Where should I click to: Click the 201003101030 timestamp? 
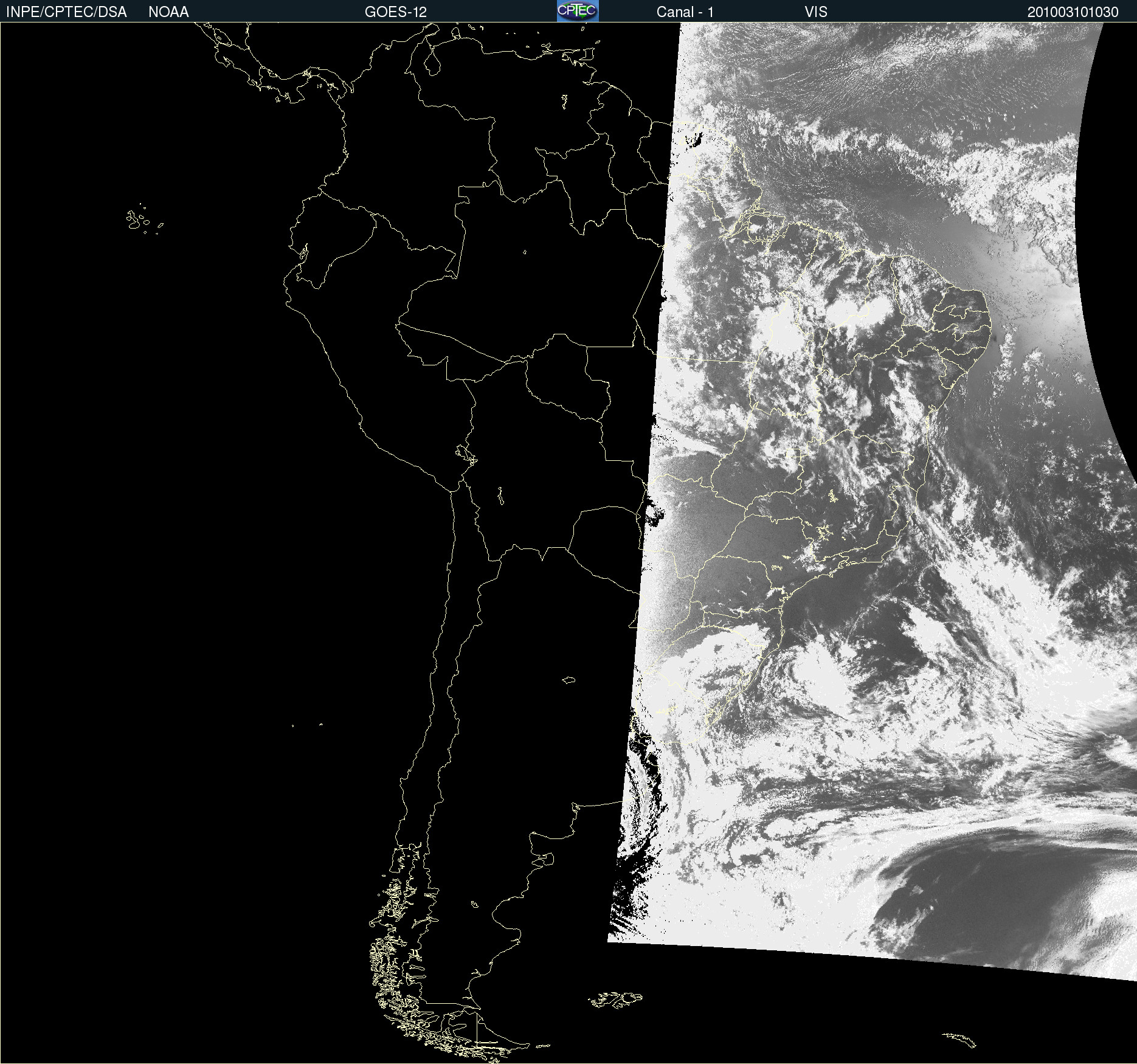1073,12
